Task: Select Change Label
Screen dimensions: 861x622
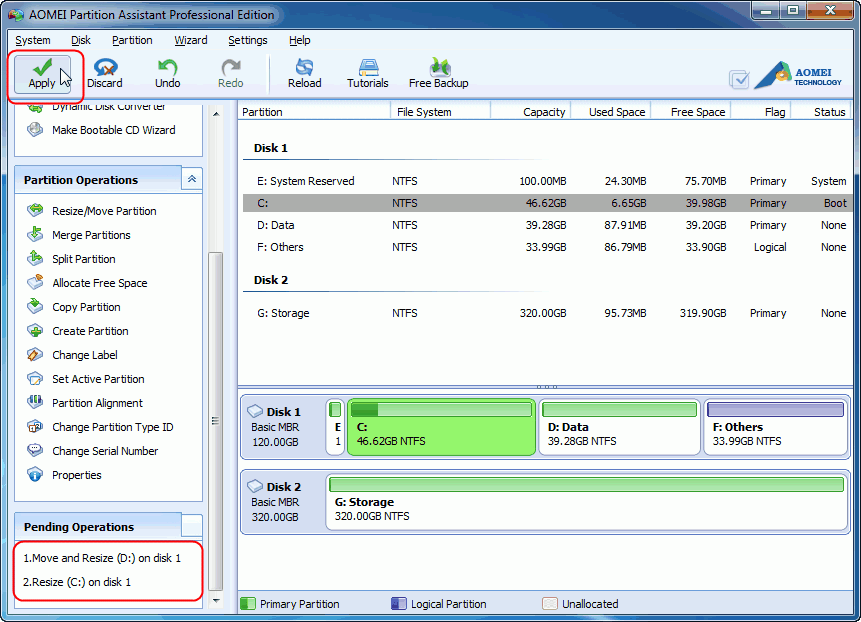Action: (x=85, y=355)
